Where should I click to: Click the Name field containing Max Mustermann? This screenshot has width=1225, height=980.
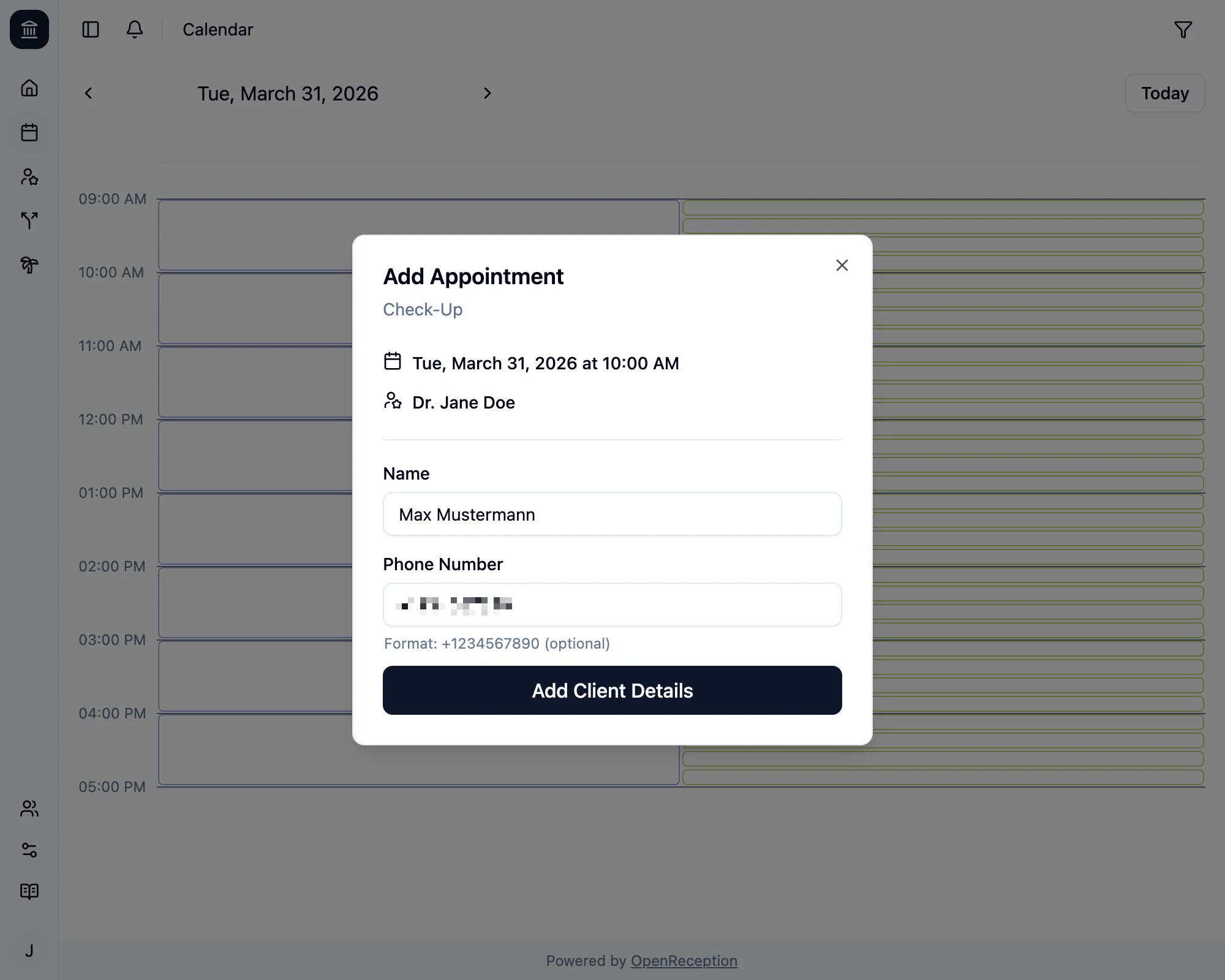[612, 514]
